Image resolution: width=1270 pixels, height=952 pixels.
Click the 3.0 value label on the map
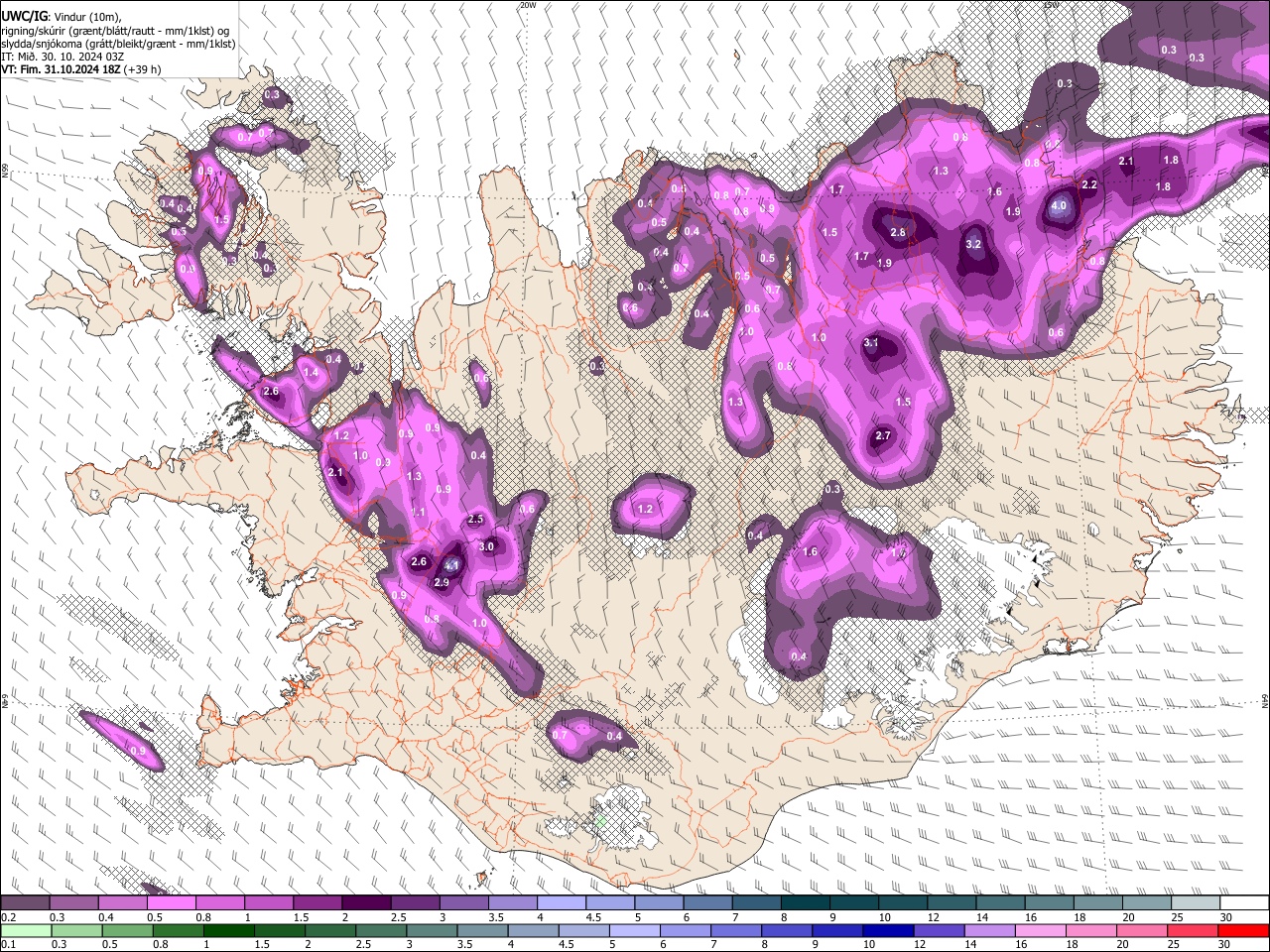pos(486,546)
